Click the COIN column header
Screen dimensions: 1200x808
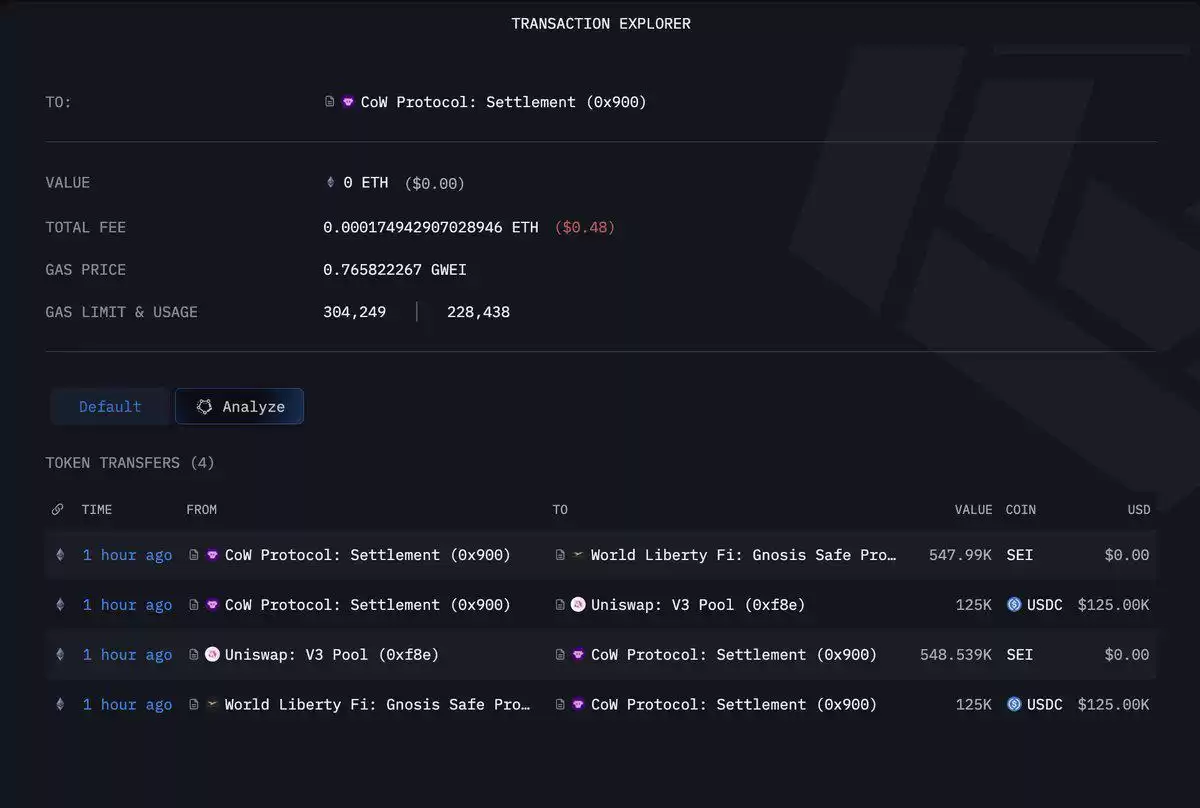coord(1021,510)
